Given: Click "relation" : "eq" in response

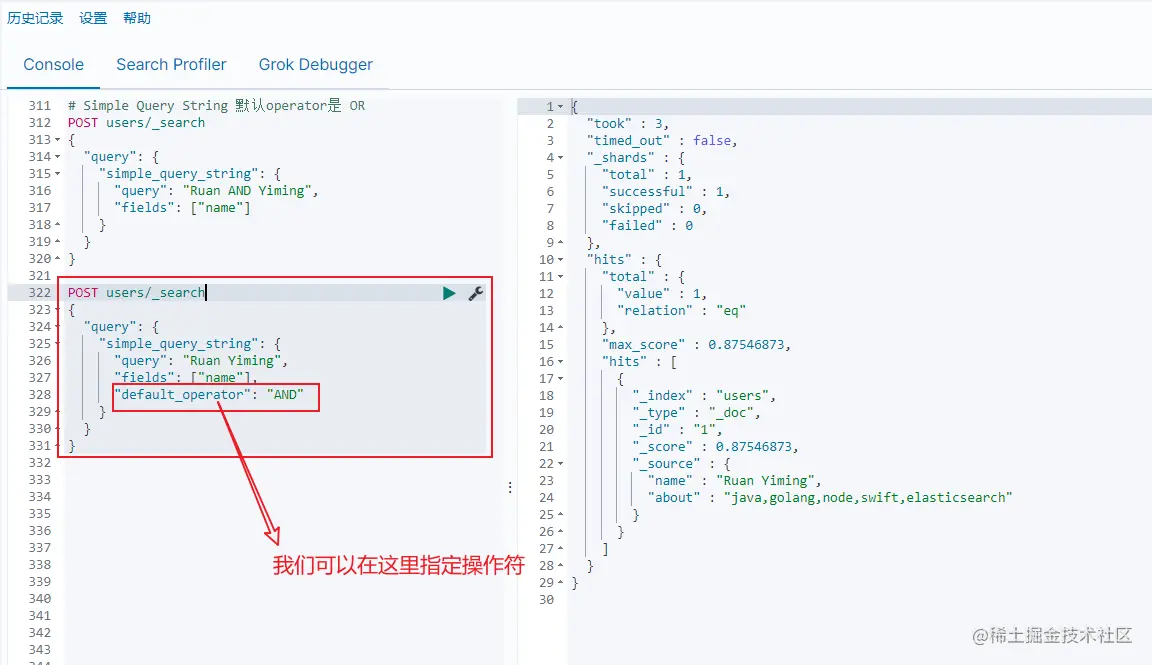Looking at the screenshot, I should point(681,310).
